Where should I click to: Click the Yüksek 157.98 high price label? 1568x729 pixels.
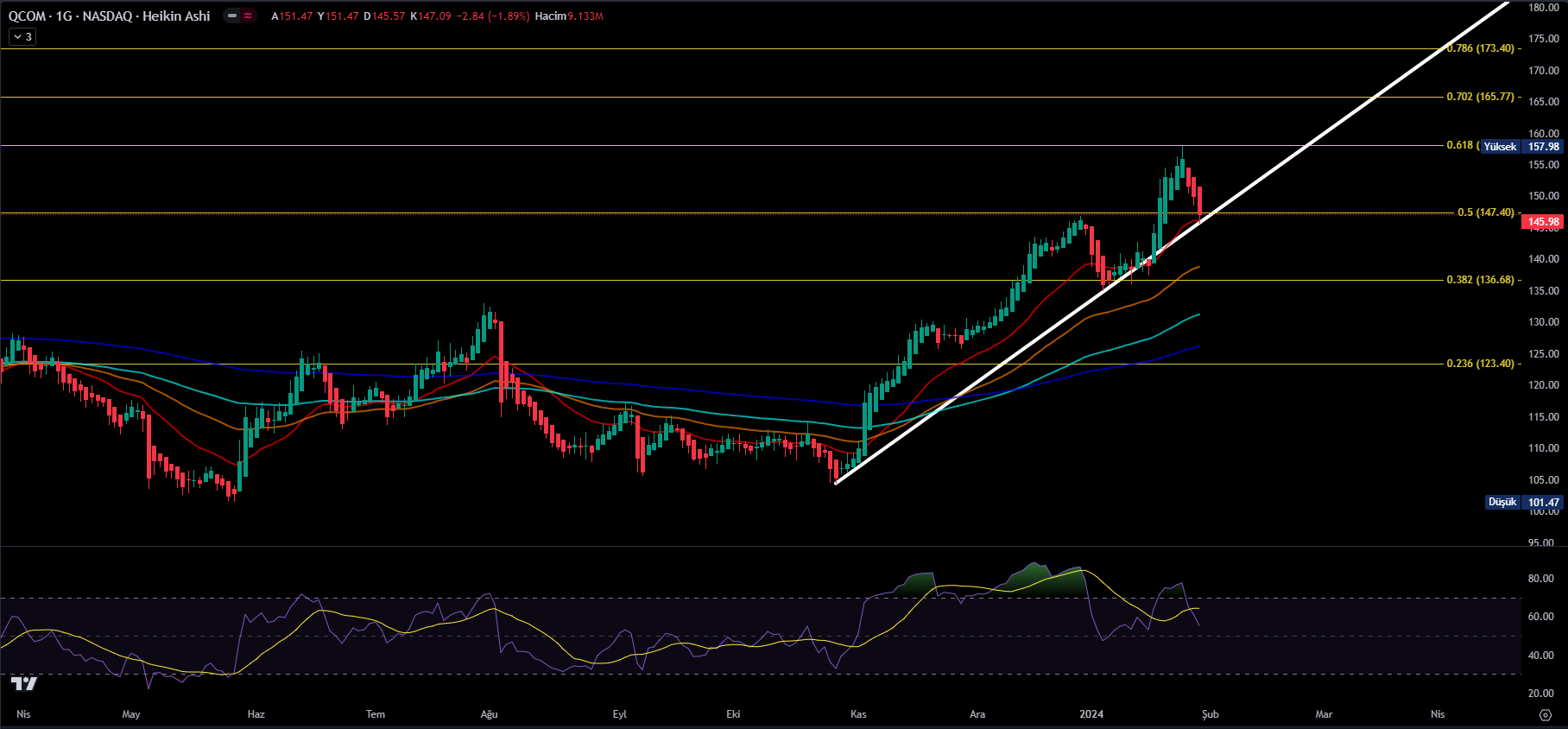[x=1521, y=147]
